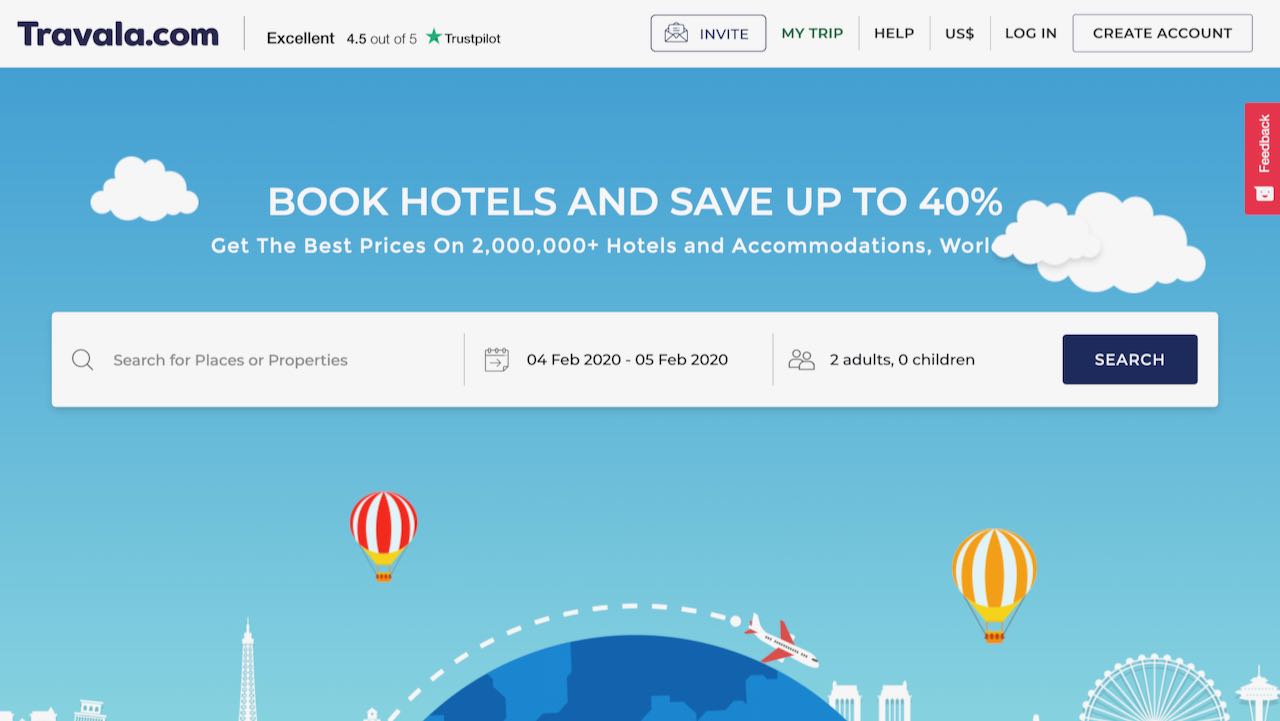This screenshot has width=1280, height=721.
Task: Open the US$ currency selector
Action: point(959,33)
